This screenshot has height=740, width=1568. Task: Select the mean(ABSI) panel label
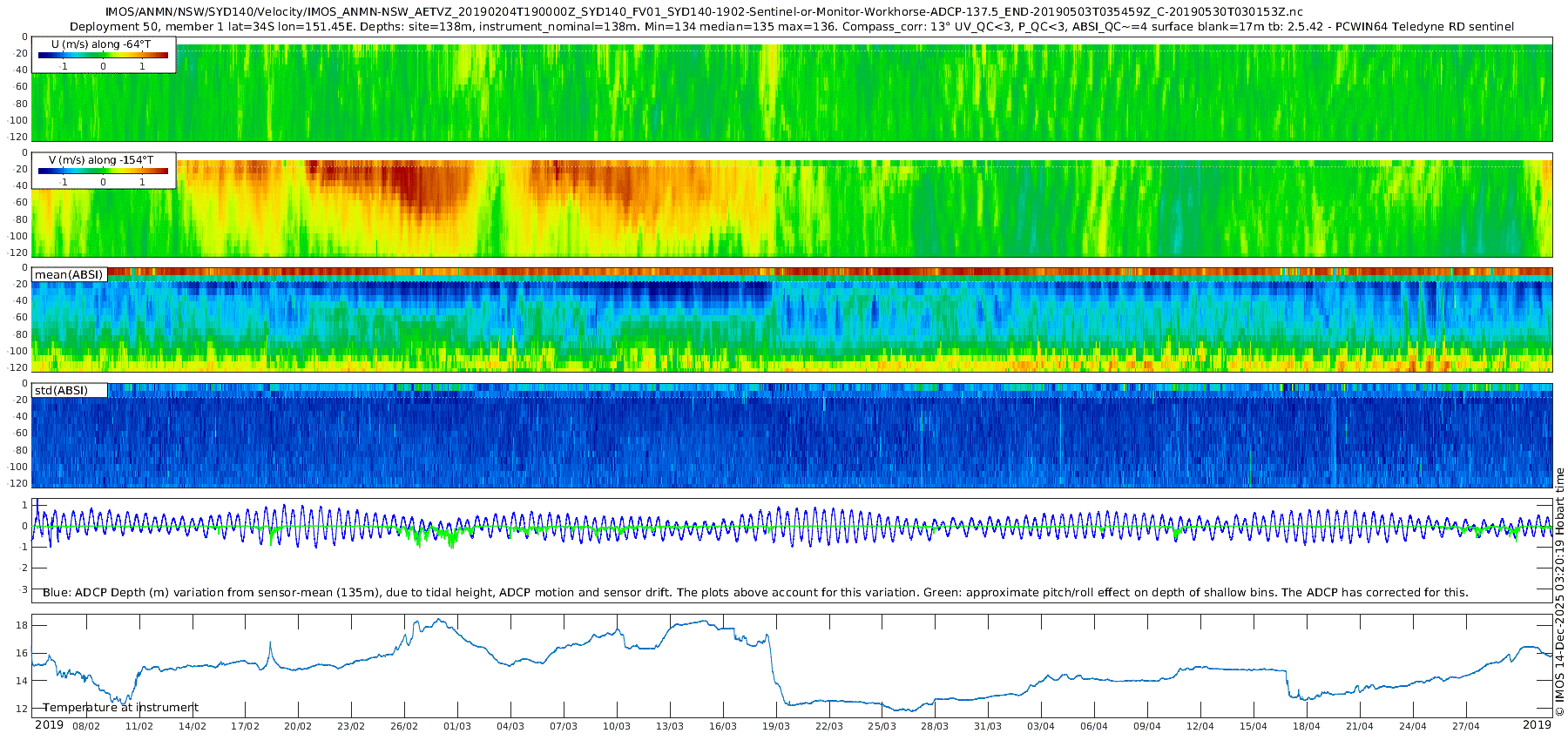(69, 275)
